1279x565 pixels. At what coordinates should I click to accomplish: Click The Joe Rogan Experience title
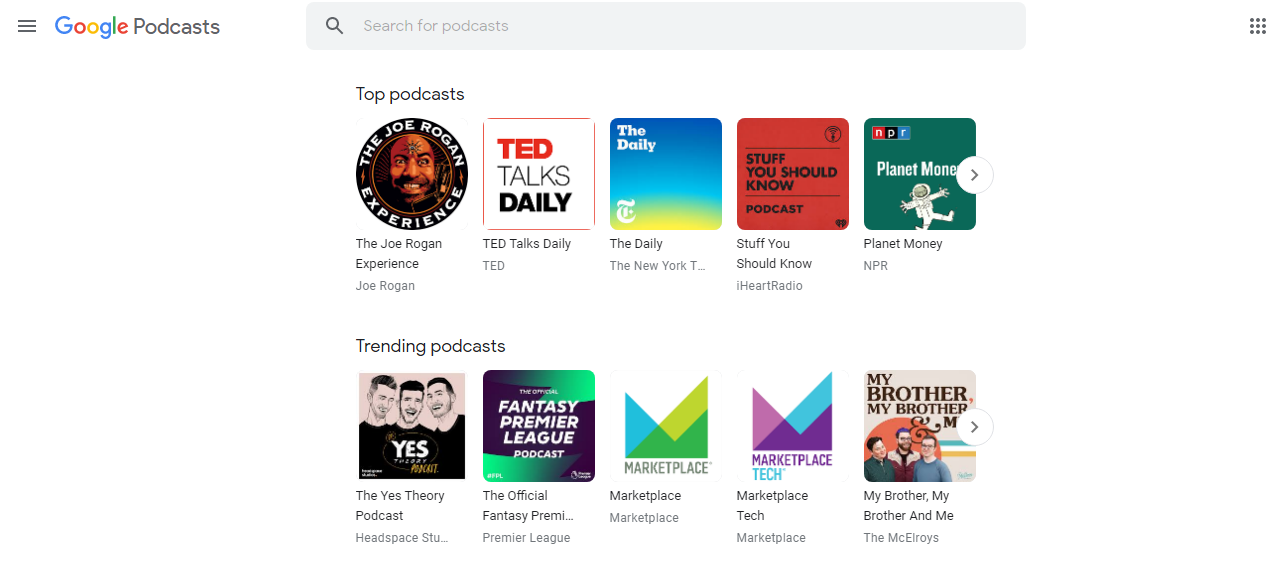tap(399, 254)
